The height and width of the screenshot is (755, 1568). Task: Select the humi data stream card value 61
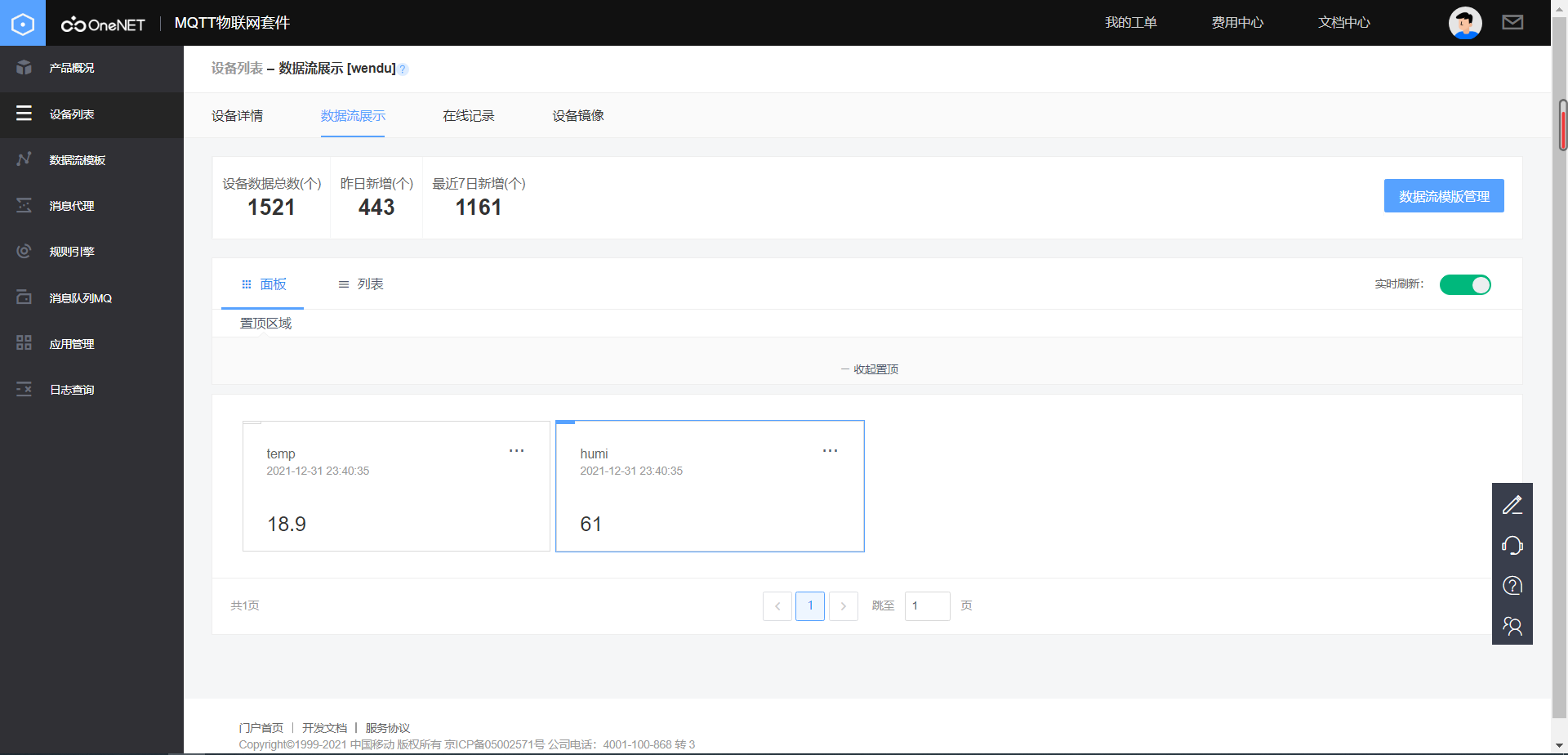(591, 525)
